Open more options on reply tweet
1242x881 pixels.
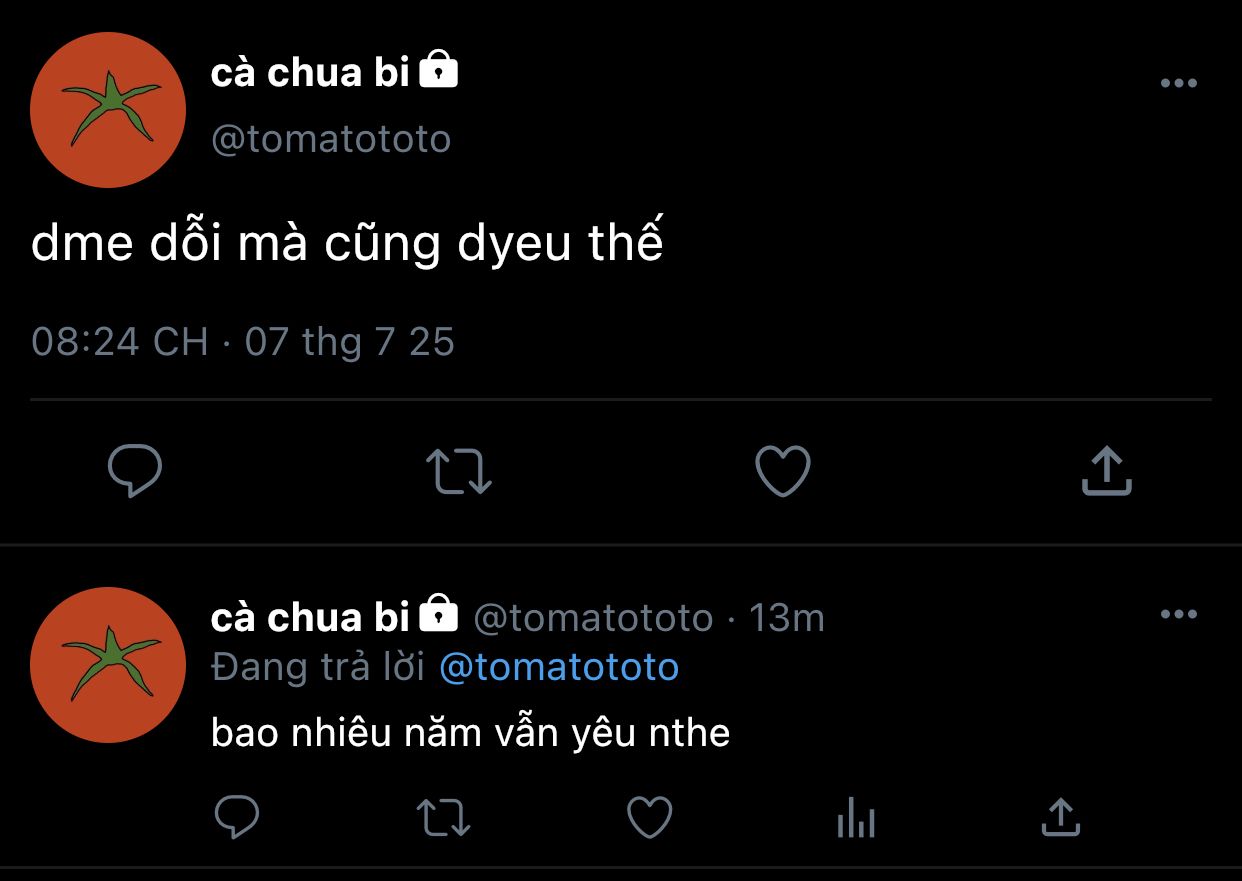(x=1178, y=614)
